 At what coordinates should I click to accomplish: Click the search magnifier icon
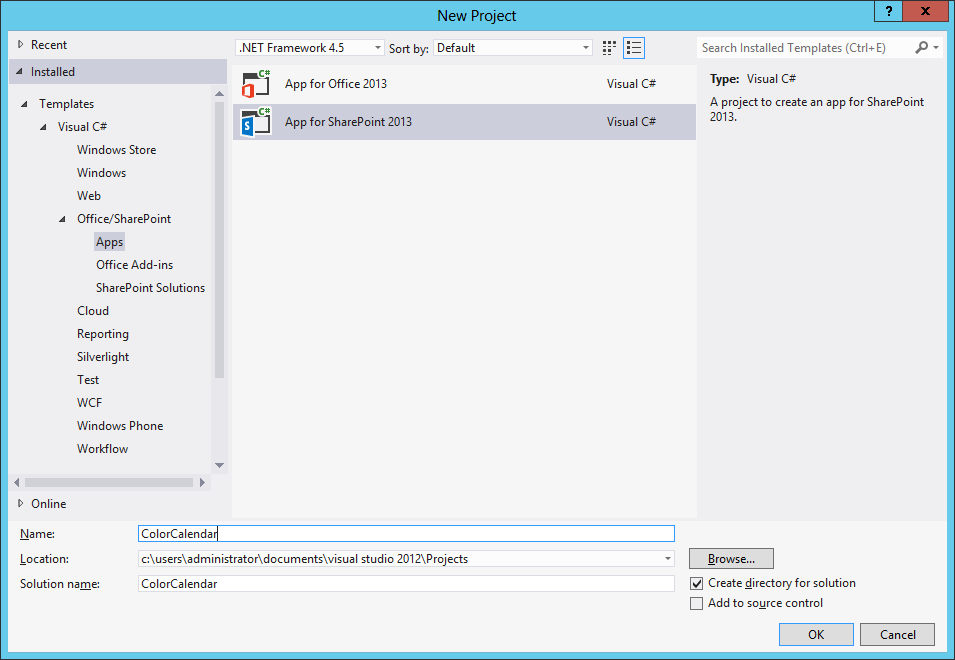pyautogui.click(x=921, y=47)
